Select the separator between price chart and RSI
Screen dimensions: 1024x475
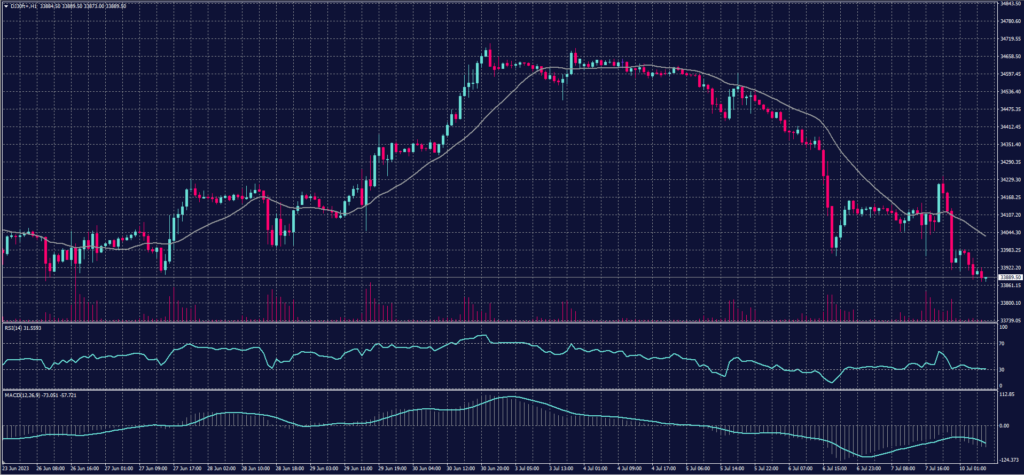point(500,323)
